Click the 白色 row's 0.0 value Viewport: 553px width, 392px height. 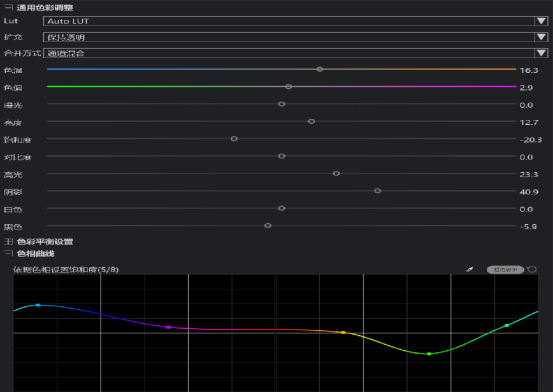(x=526, y=209)
